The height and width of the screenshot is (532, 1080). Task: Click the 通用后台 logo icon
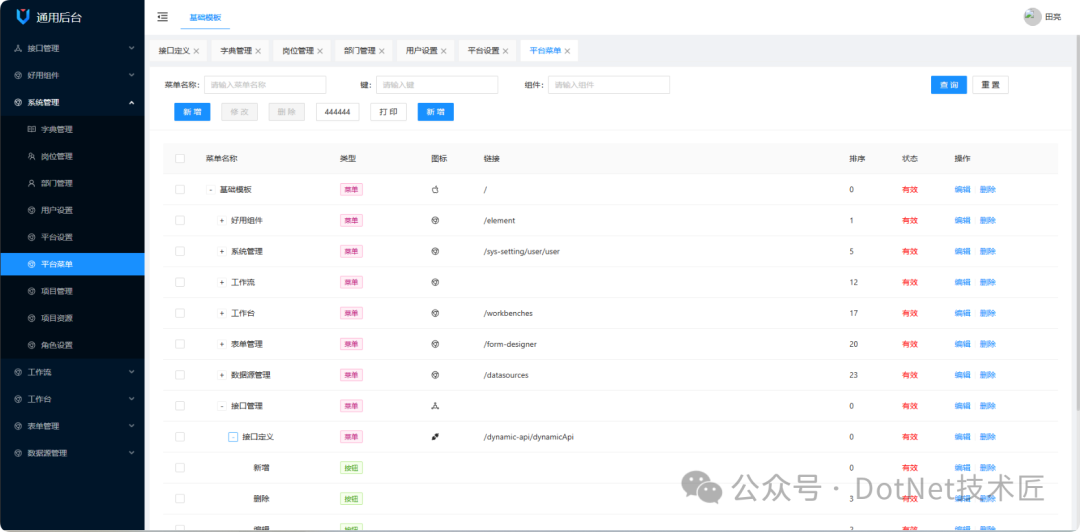coord(23,16)
